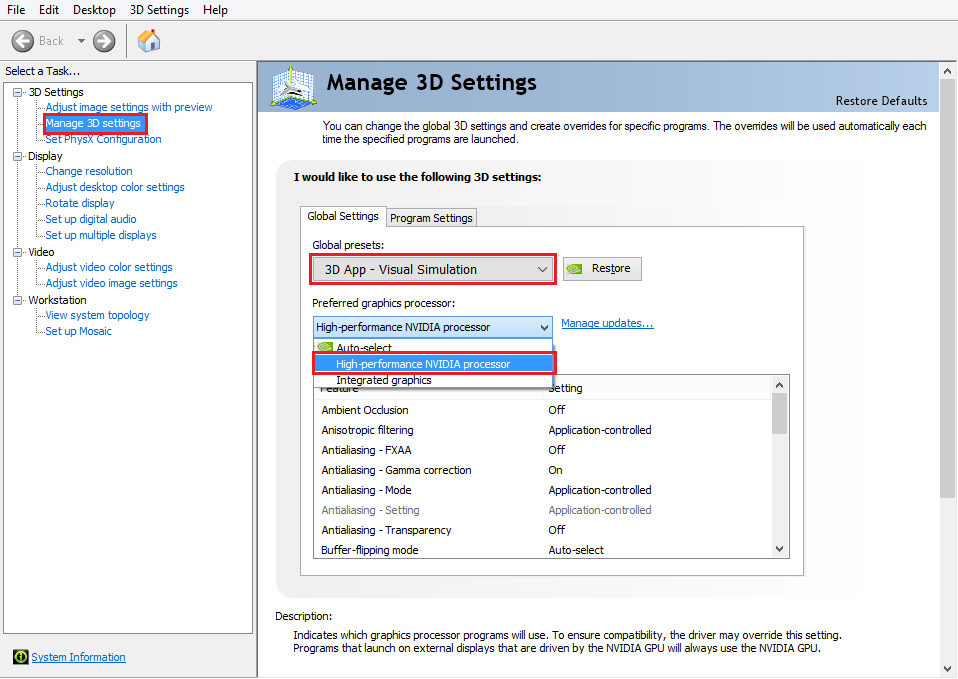
Task: Click the System Information icon
Action: [20, 657]
